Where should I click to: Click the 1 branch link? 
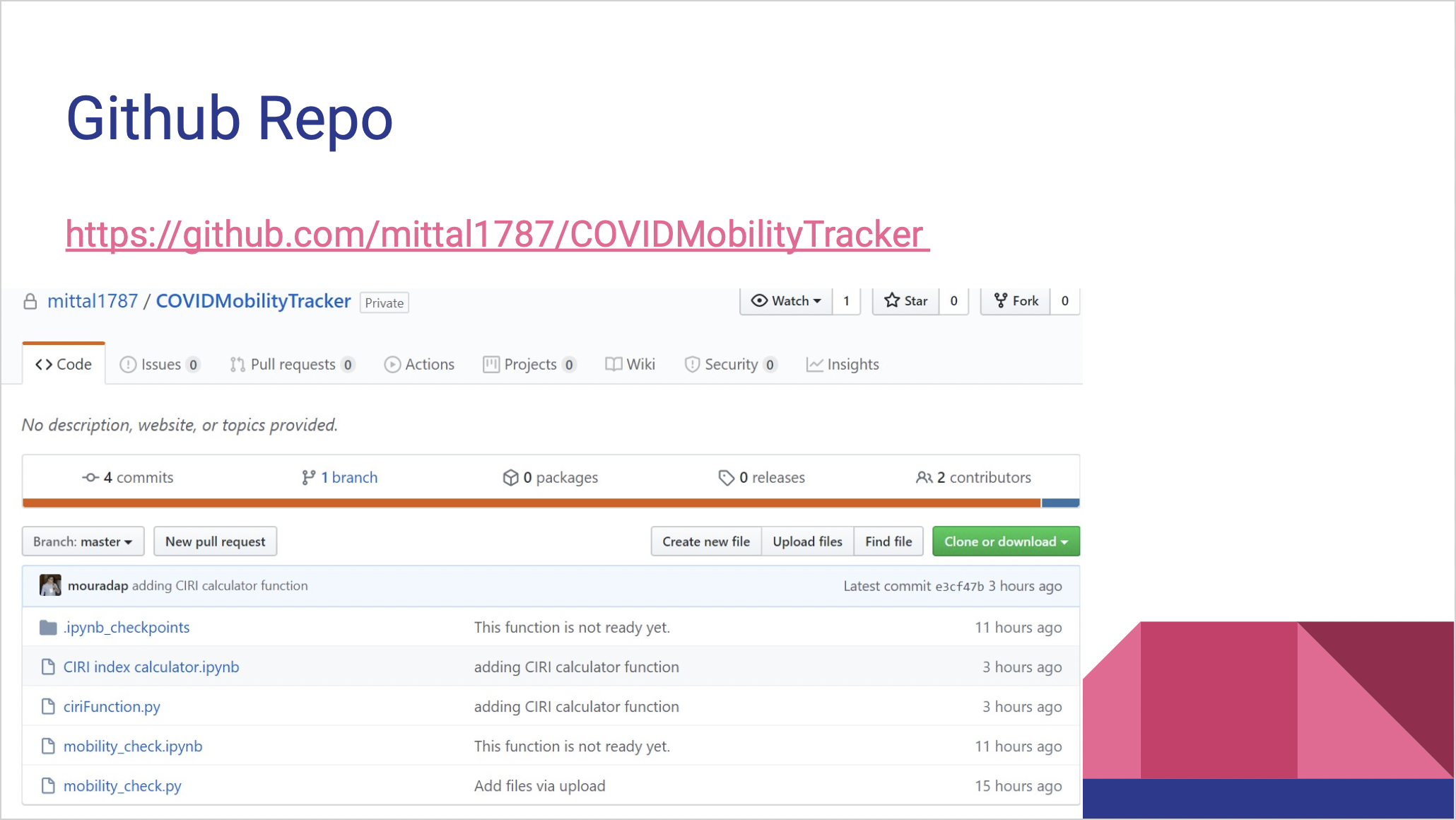[x=348, y=478]
